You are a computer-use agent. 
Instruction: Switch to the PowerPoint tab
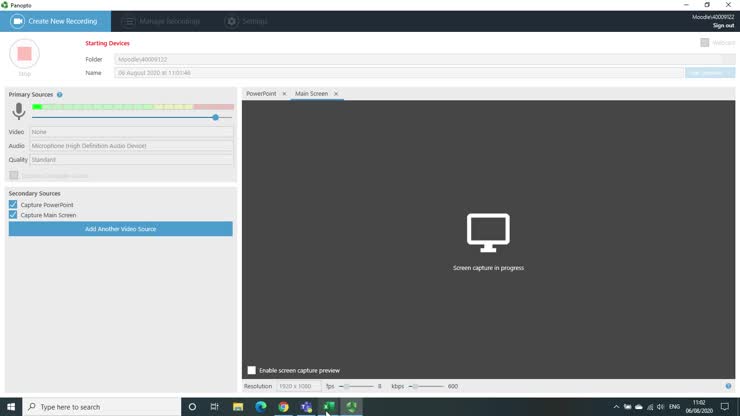(261, 94)
